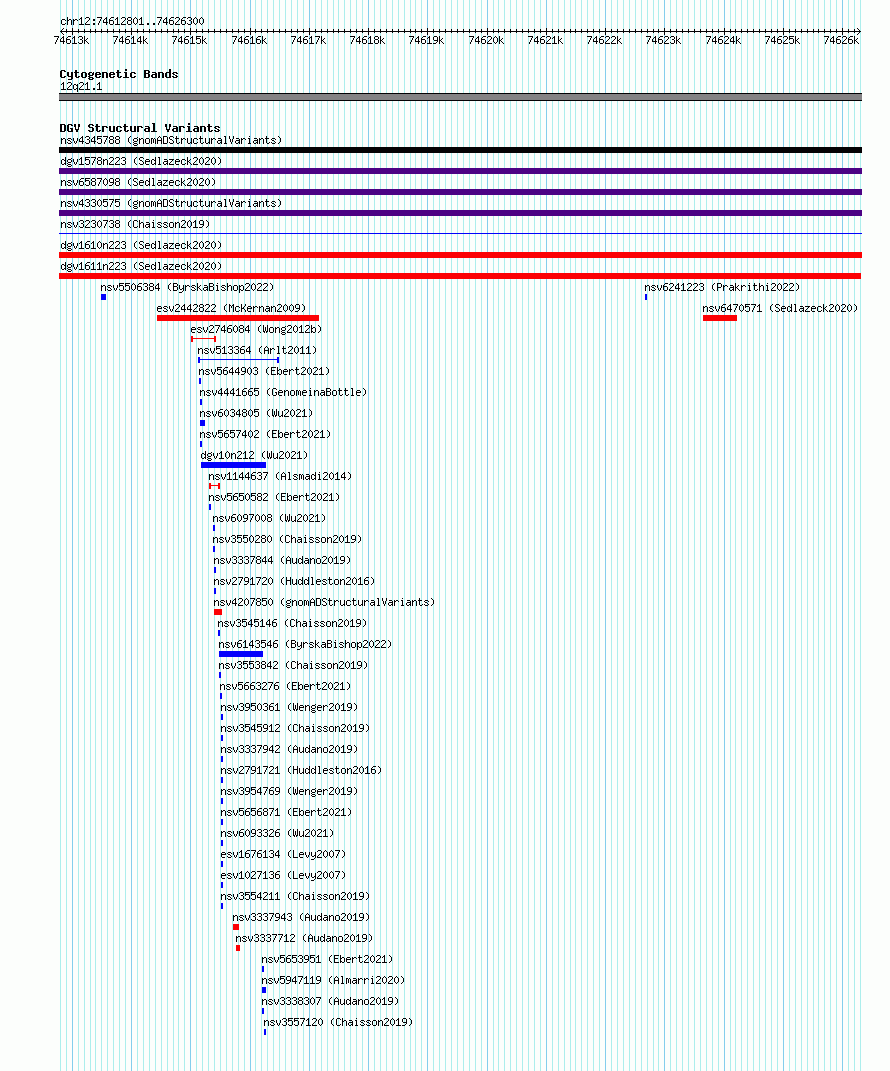This screenshot has height=1071, width=890.
Task: Select nsv5947119 (Almarri2020) label
Action: (333, 980)
